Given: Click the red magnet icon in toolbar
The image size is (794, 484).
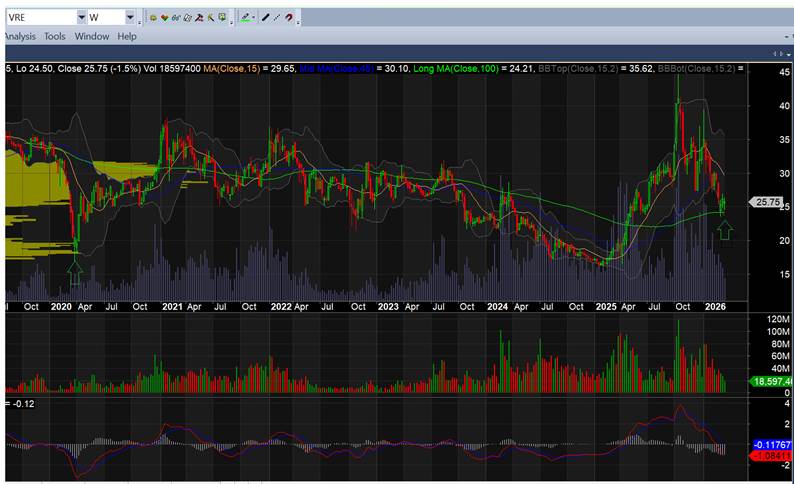Looking at the screenshot, I should pyautogui.click(x=290, y=18).
